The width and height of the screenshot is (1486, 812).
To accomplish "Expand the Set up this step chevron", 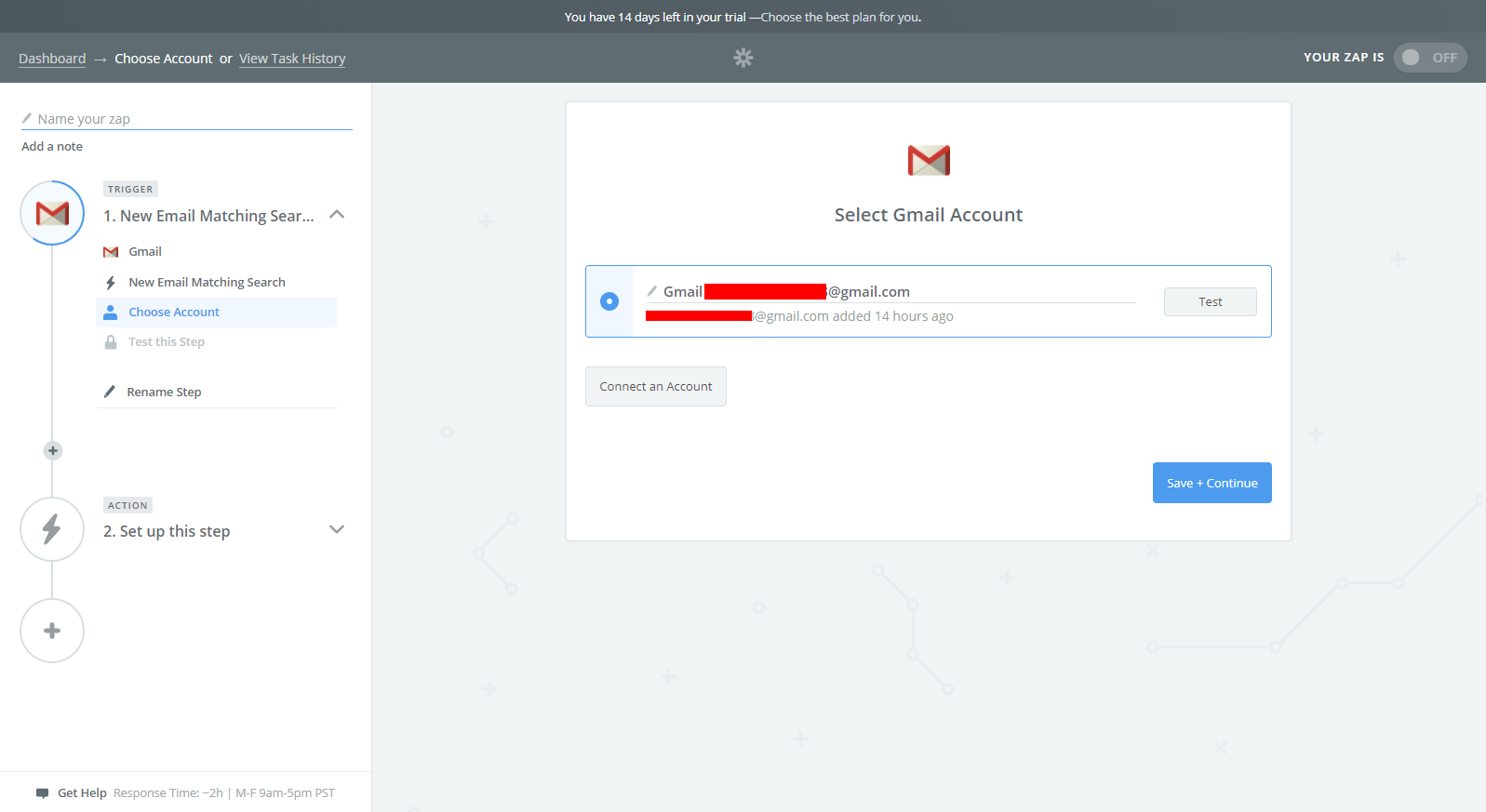I will pos(337,529).
